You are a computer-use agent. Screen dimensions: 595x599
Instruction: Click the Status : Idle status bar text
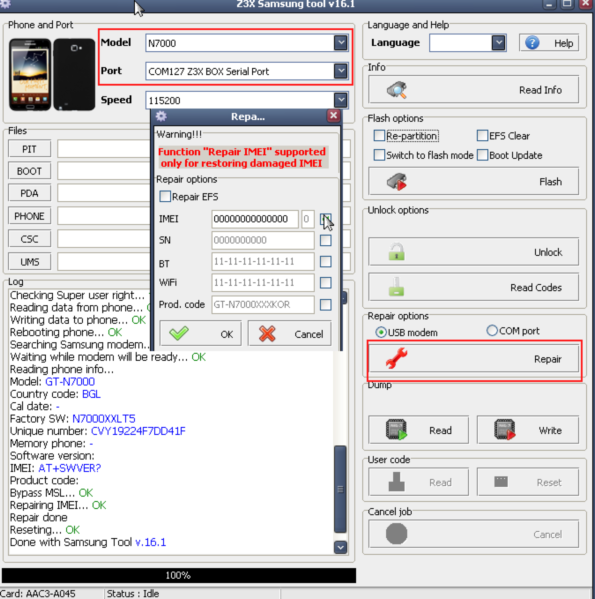pos(133,593)
